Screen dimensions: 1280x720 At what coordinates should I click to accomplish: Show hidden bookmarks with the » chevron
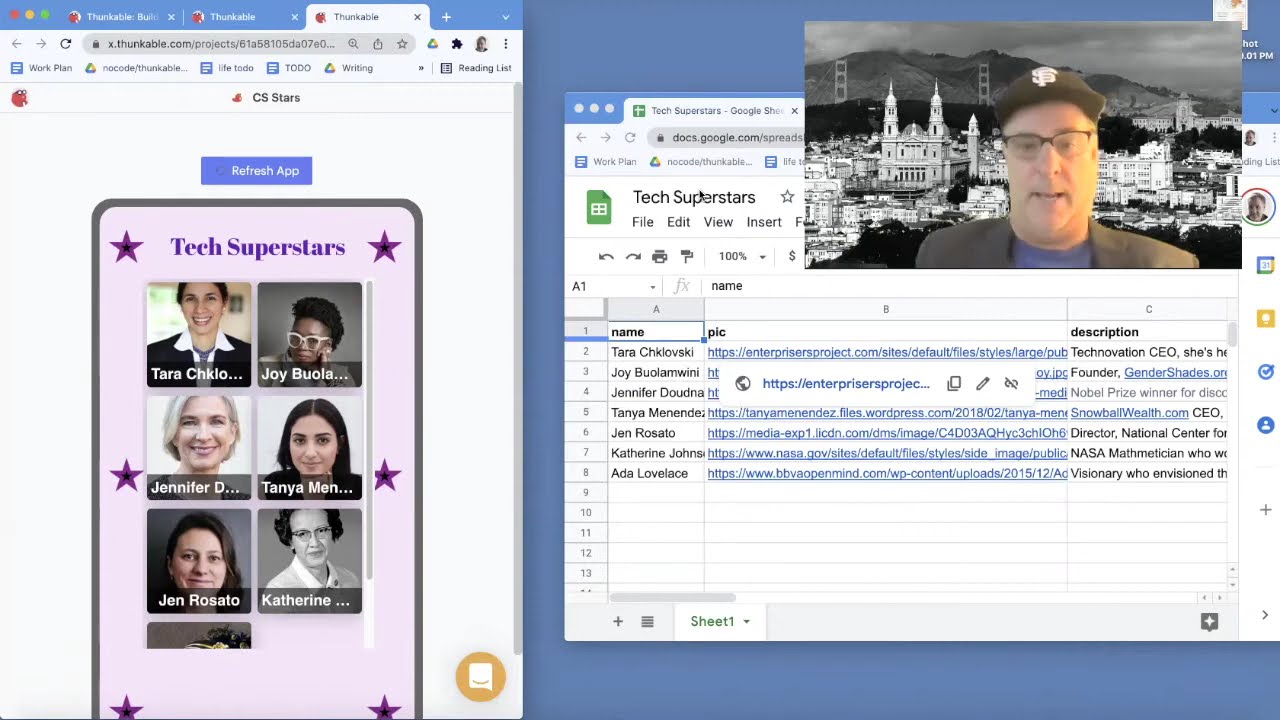[x=421, y=68]
